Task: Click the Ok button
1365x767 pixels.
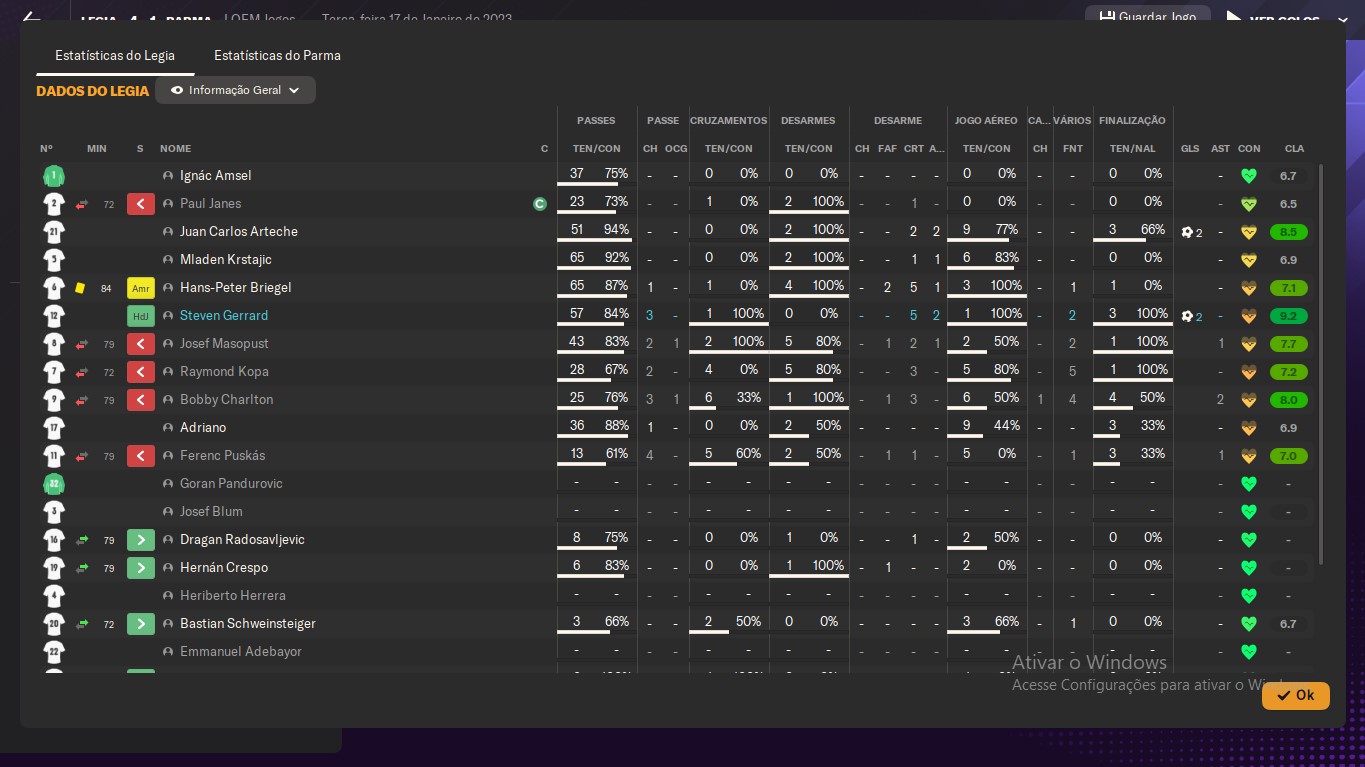Action: [1295, 695]
